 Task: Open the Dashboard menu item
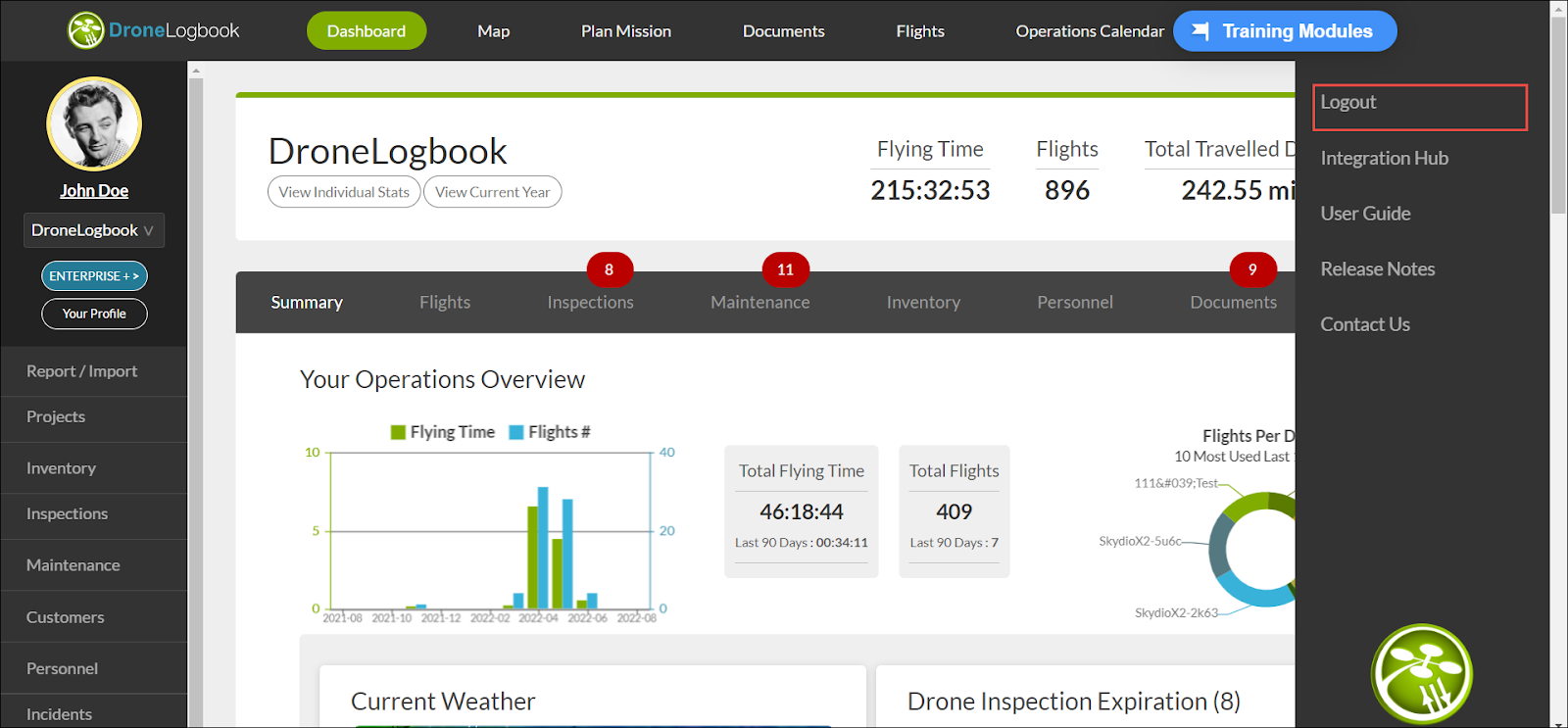367,31
